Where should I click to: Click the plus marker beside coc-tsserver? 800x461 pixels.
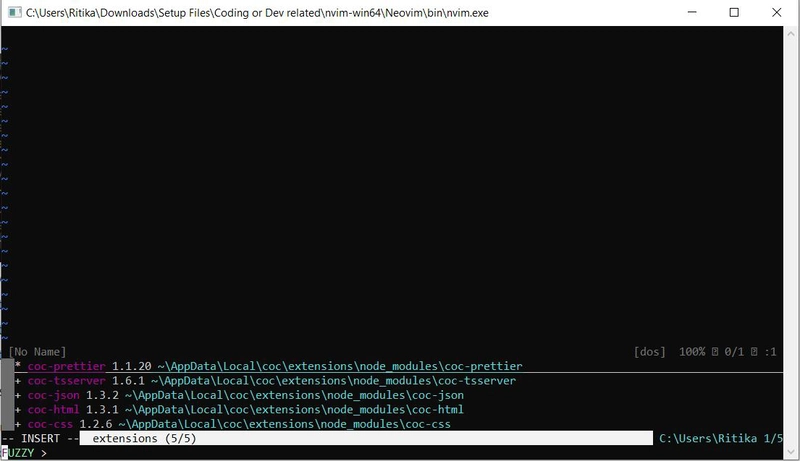point(18,381)
